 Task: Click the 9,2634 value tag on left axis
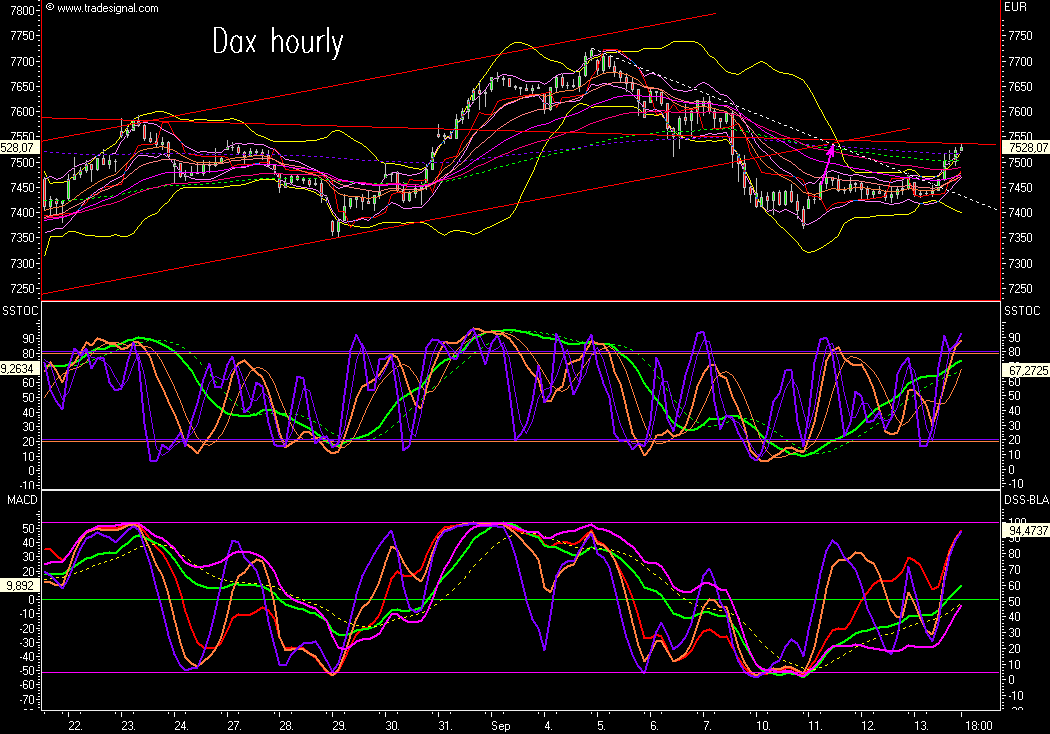[20, 368]
